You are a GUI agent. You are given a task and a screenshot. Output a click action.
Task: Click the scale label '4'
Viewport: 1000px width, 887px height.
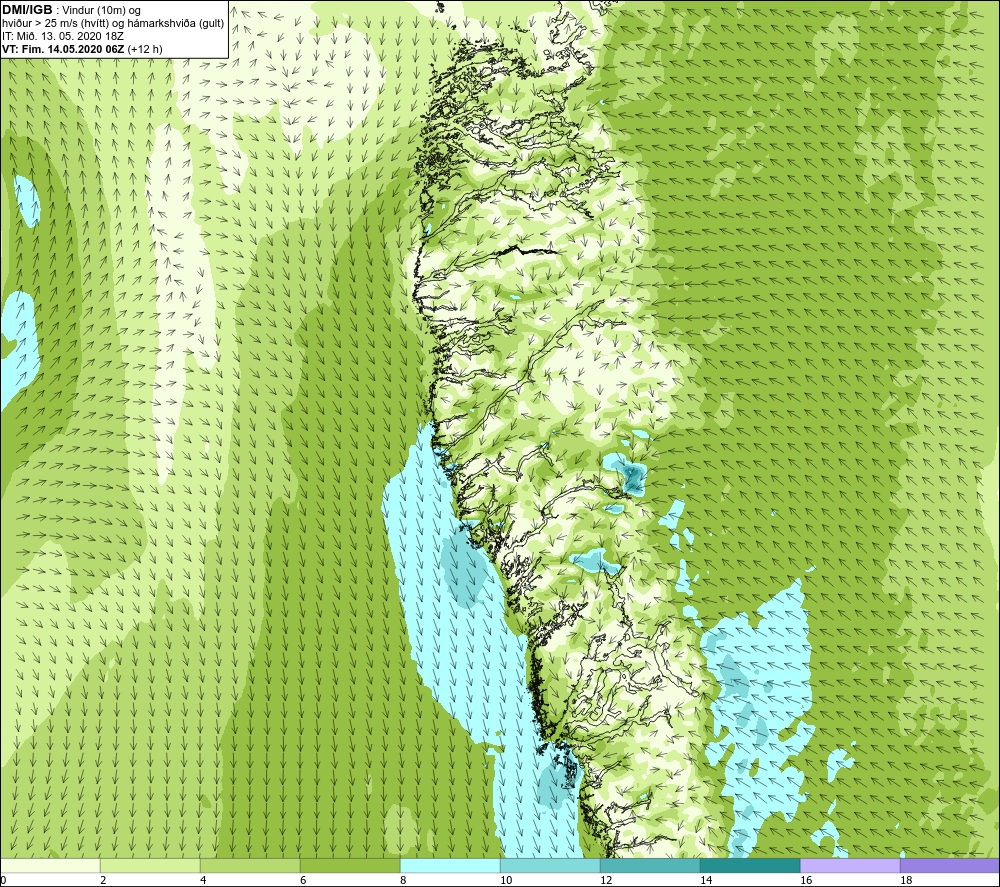203,880
